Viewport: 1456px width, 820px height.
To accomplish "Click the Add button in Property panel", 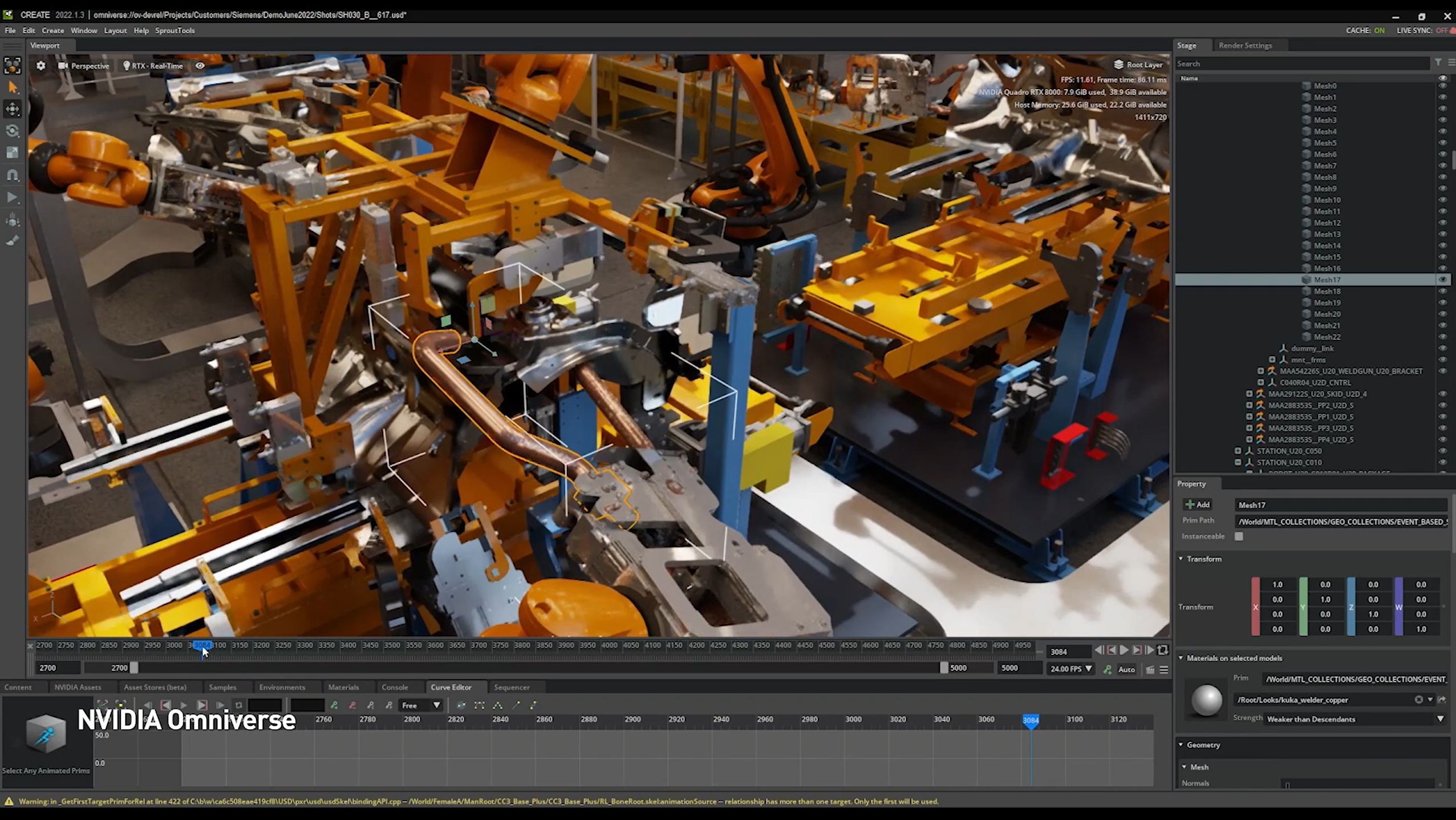I will coord(1197,504).
